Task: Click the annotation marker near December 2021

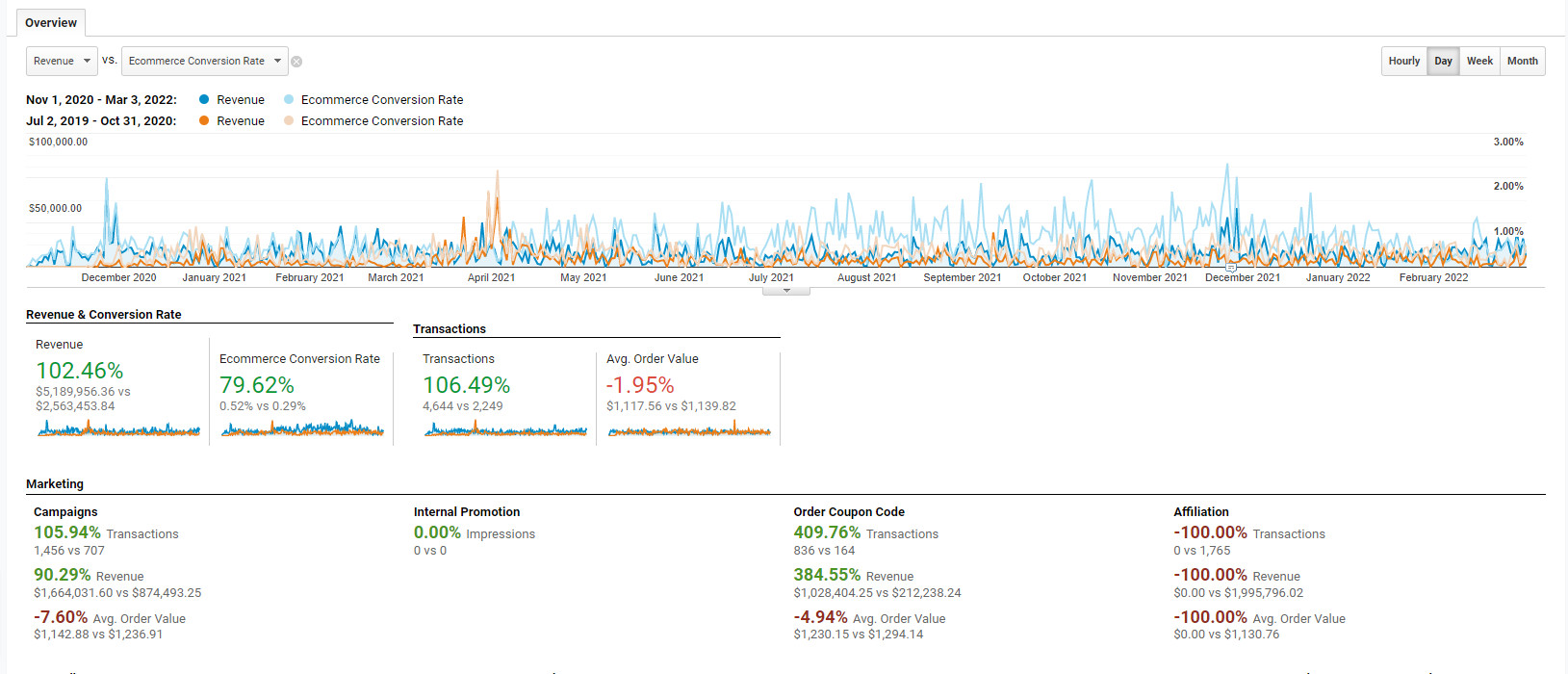Action: pyautogui.click(x=1230, y=268)
